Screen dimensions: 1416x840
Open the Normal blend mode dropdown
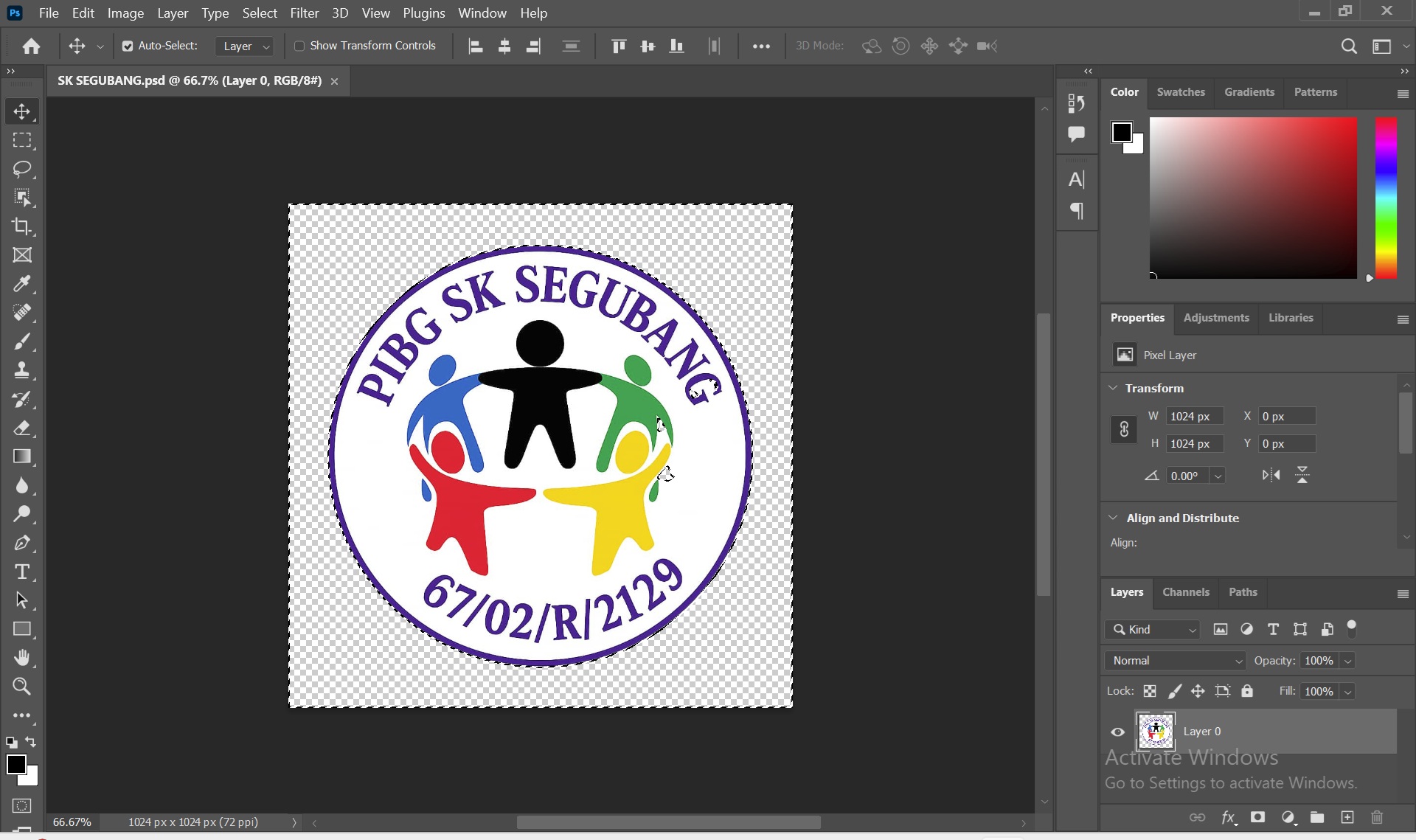(x=1174, y=661)
